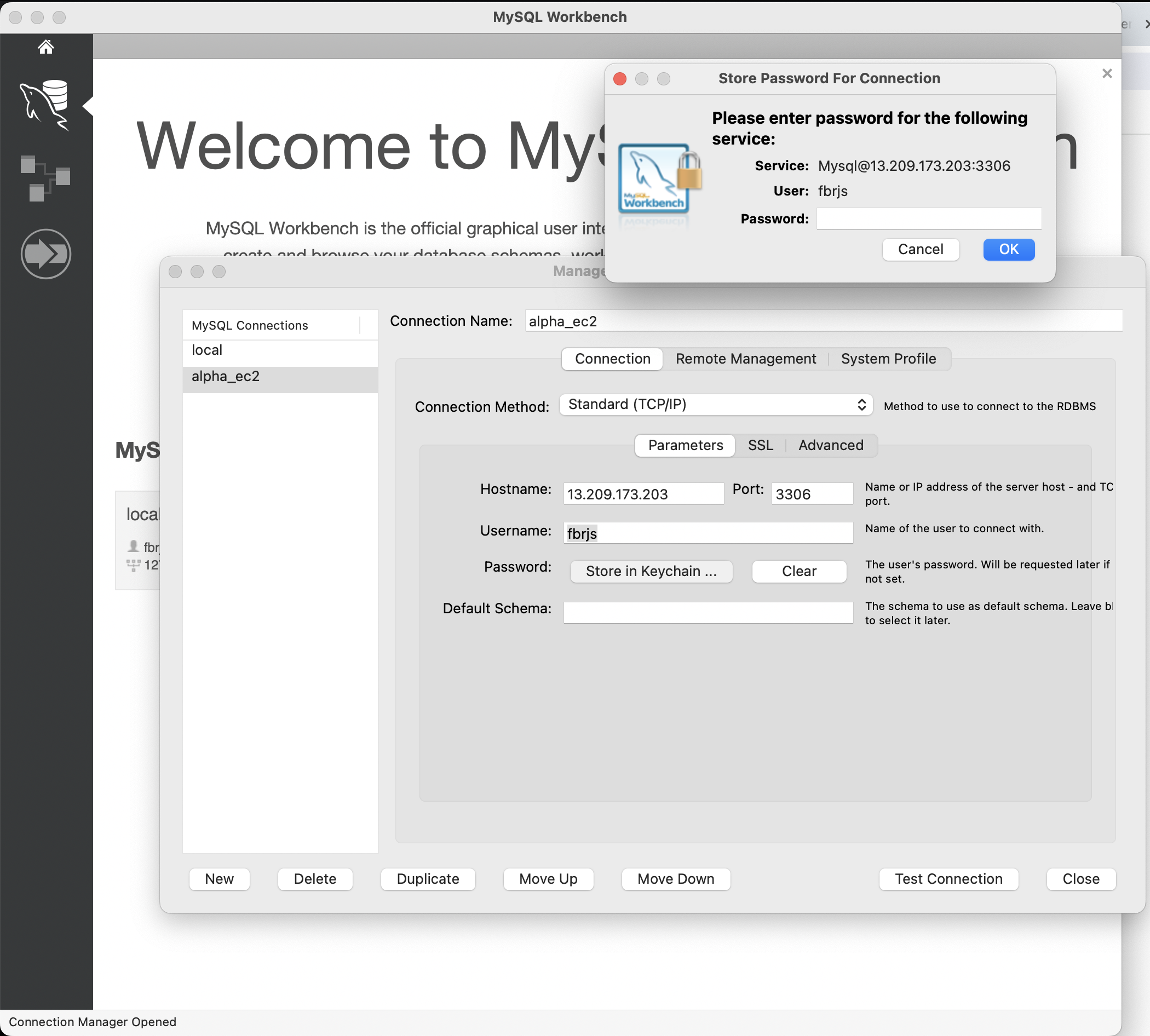Select the local connection in the list

280,350
